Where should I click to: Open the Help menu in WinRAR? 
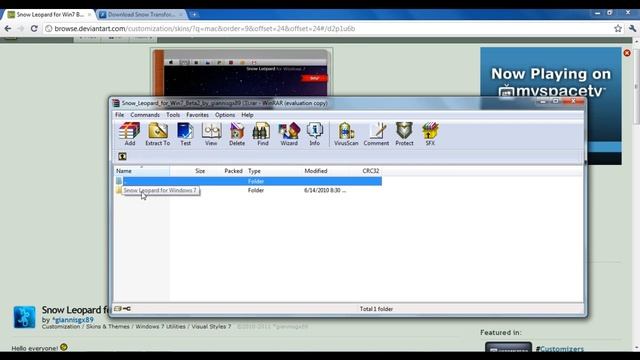coord(247,115)
